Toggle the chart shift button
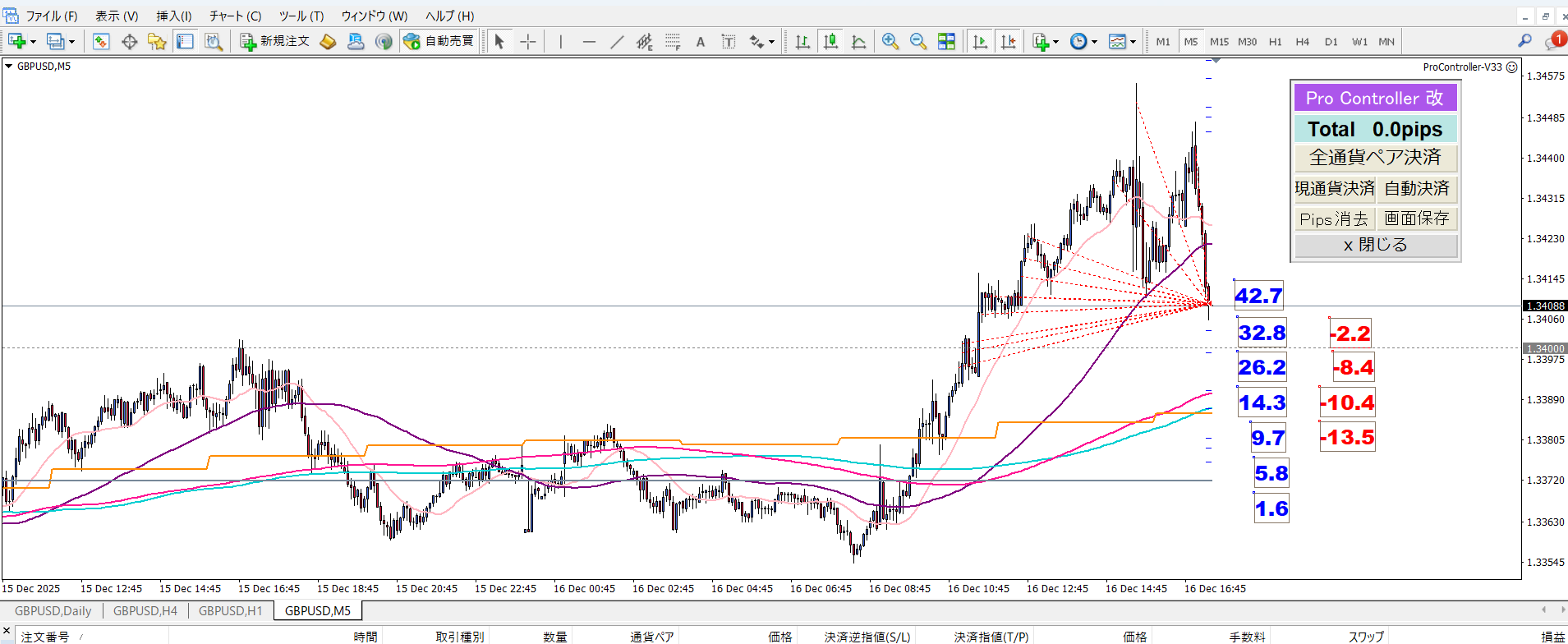 [x=1008, y=42]
